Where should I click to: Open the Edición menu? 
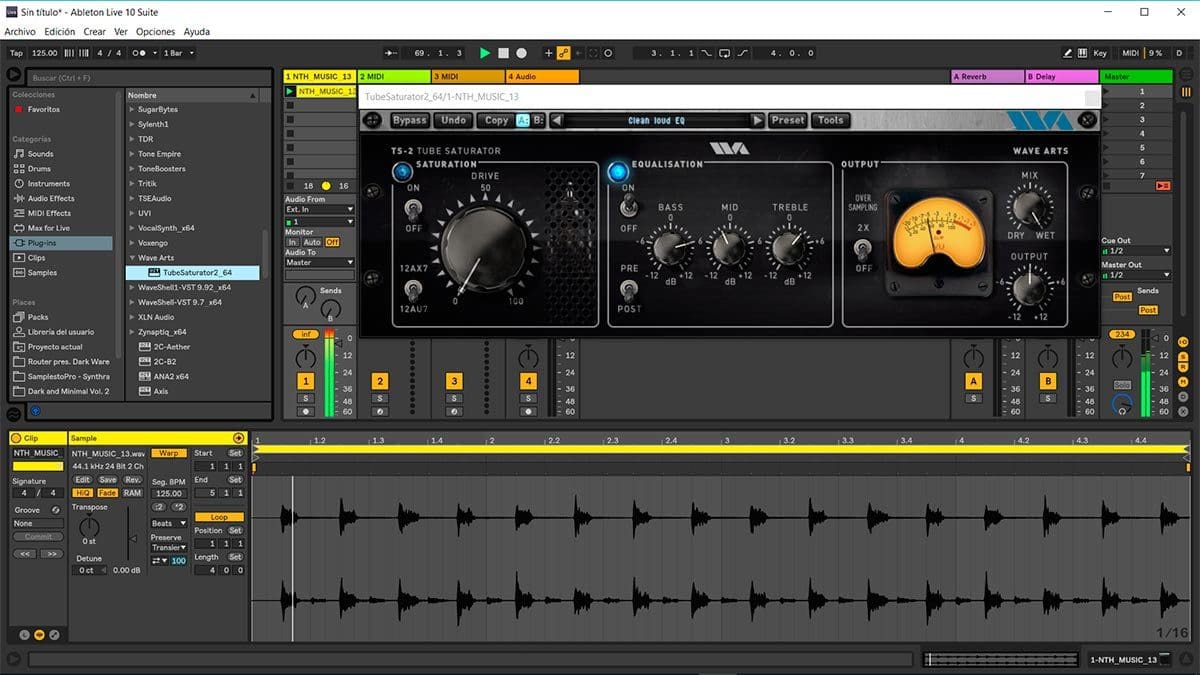[x=59, y=32]
